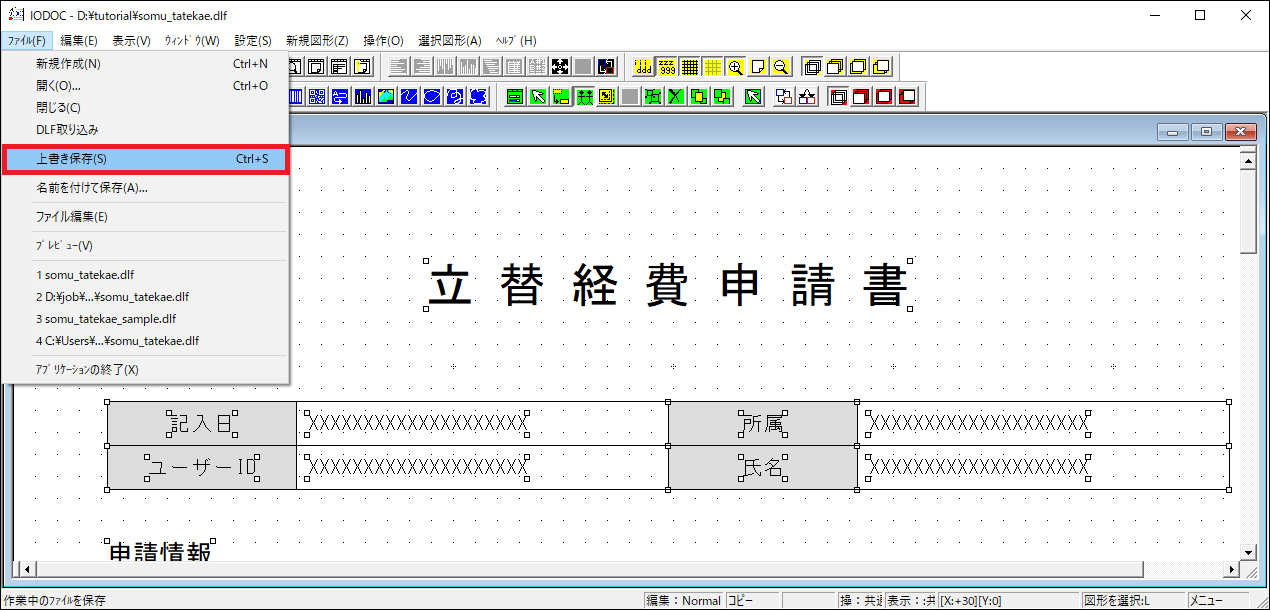Image resolution: width=1270 pixels, height=610 pixels.
Task: Click アプリケーションの終了(X) to exit
Action: 87,370
